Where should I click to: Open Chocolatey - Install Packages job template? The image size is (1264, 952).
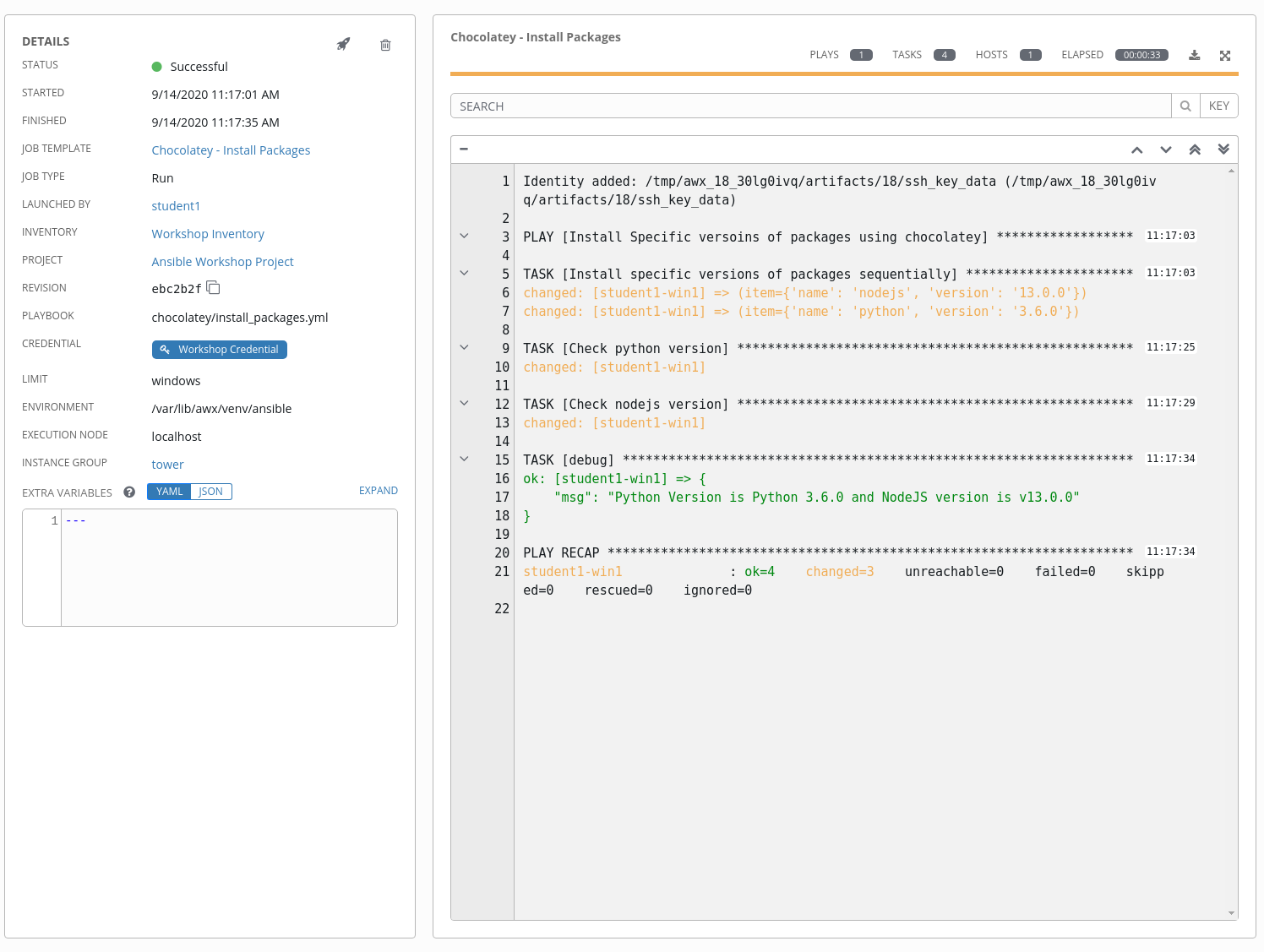231,150
